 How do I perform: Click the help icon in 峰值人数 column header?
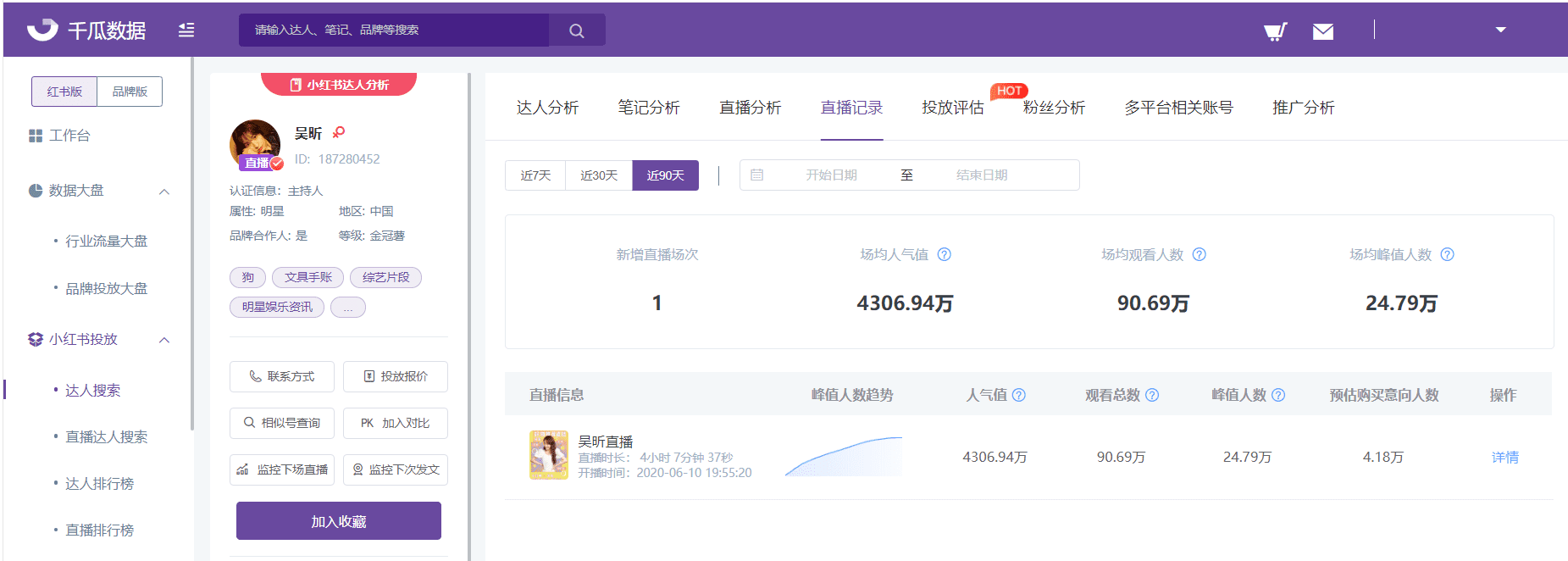point(1278,395)
